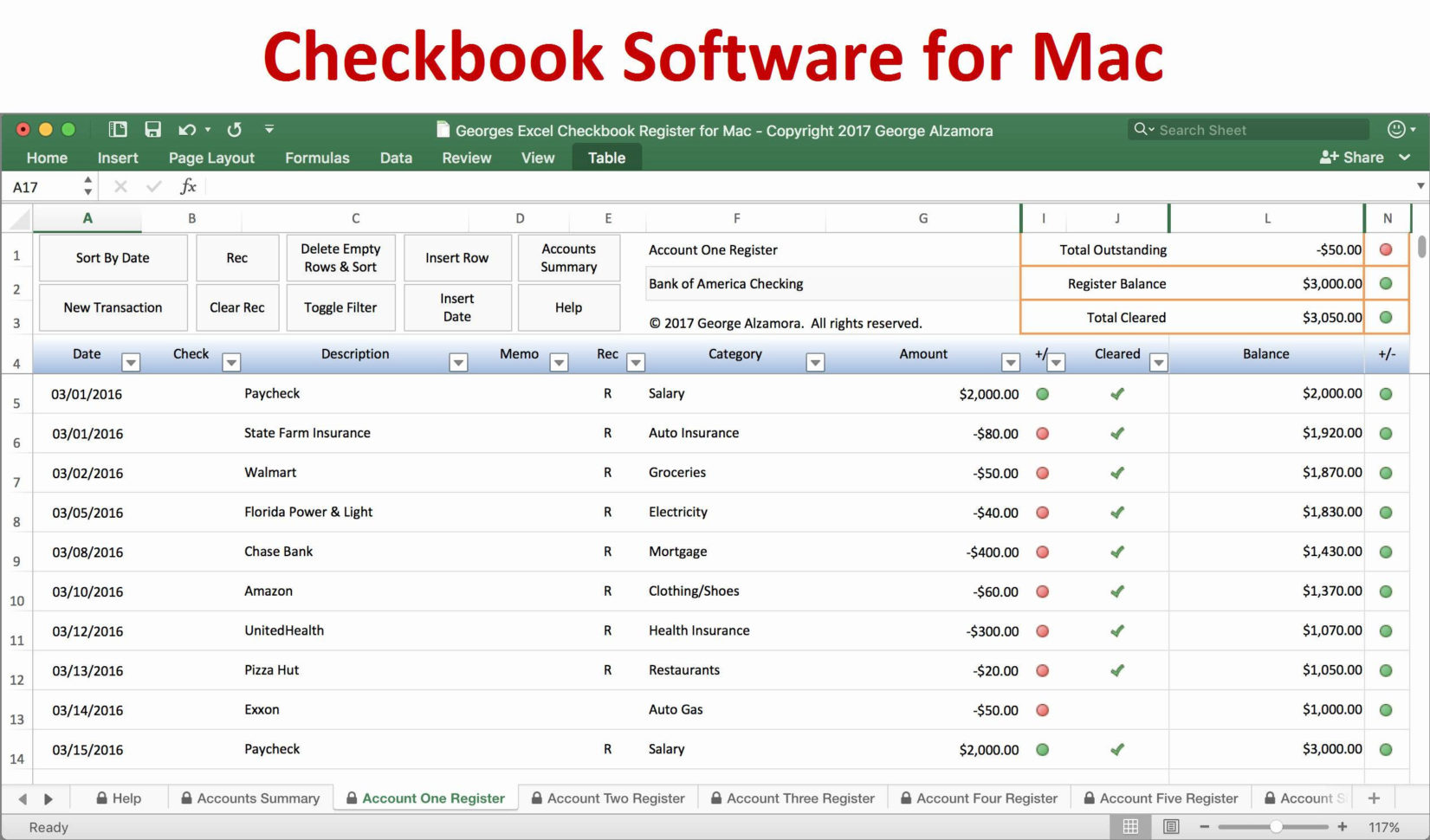Open the Insert ribbon tab
This screenshot has width=1430, height=840.
click(x=118, y=158)
